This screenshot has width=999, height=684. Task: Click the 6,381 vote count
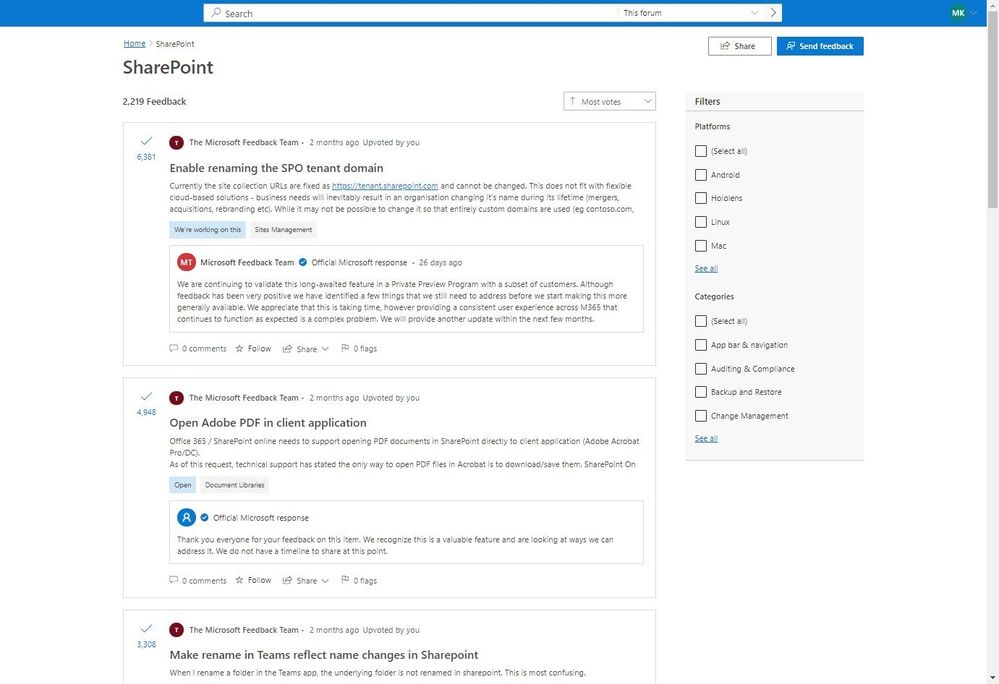coord(146,157)
